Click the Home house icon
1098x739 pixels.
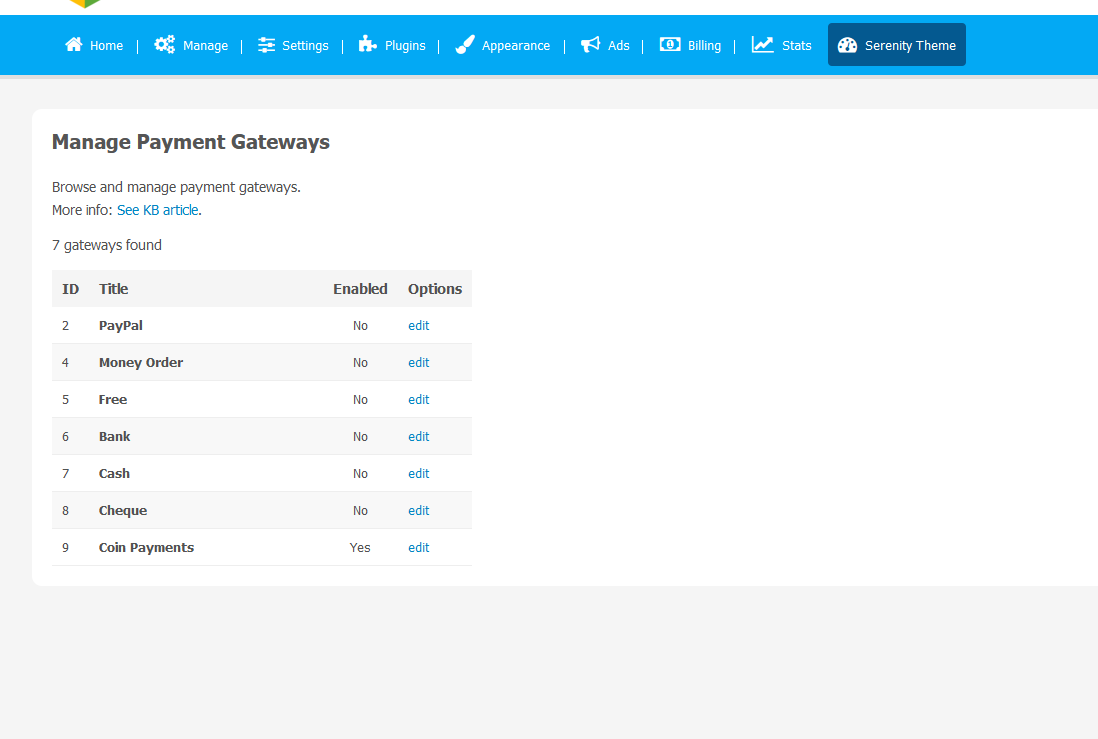click(x=73, y=45)
